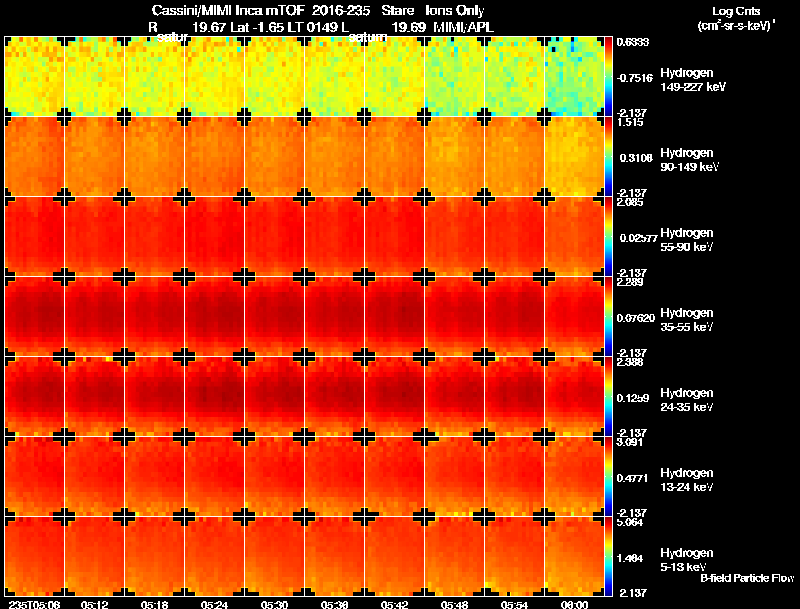Click the 235T05:06 start time label
The image size is (800, 609).
click(x=35, y=604)
